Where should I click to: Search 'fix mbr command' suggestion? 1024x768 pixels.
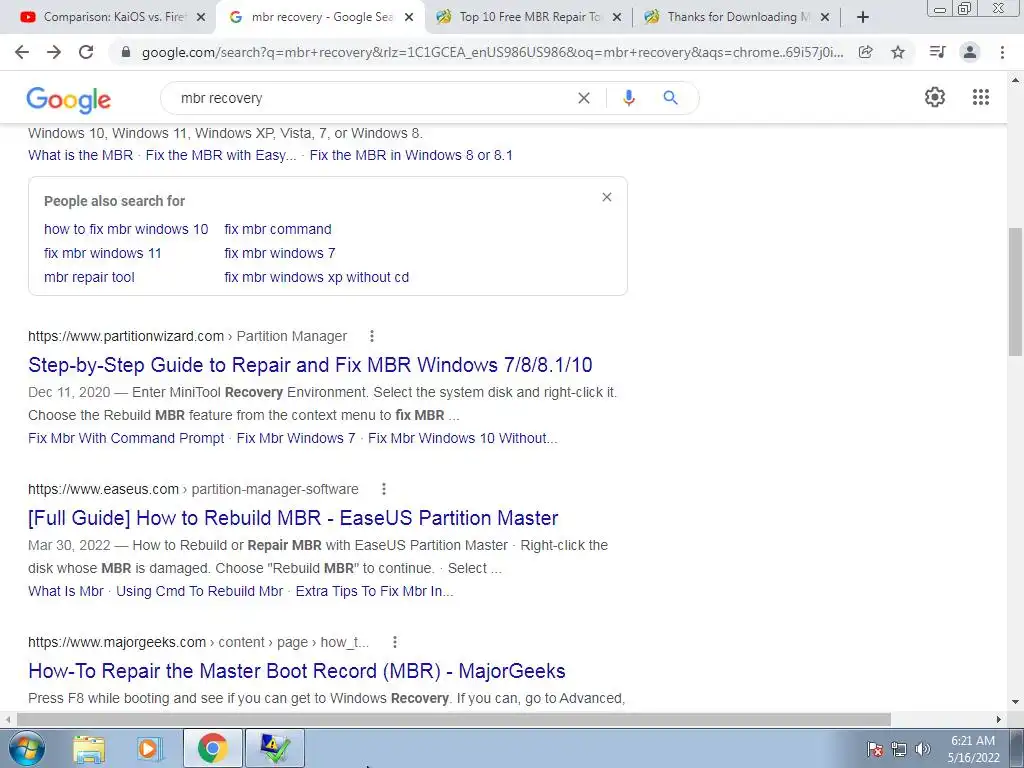click(x=278, y=229)
